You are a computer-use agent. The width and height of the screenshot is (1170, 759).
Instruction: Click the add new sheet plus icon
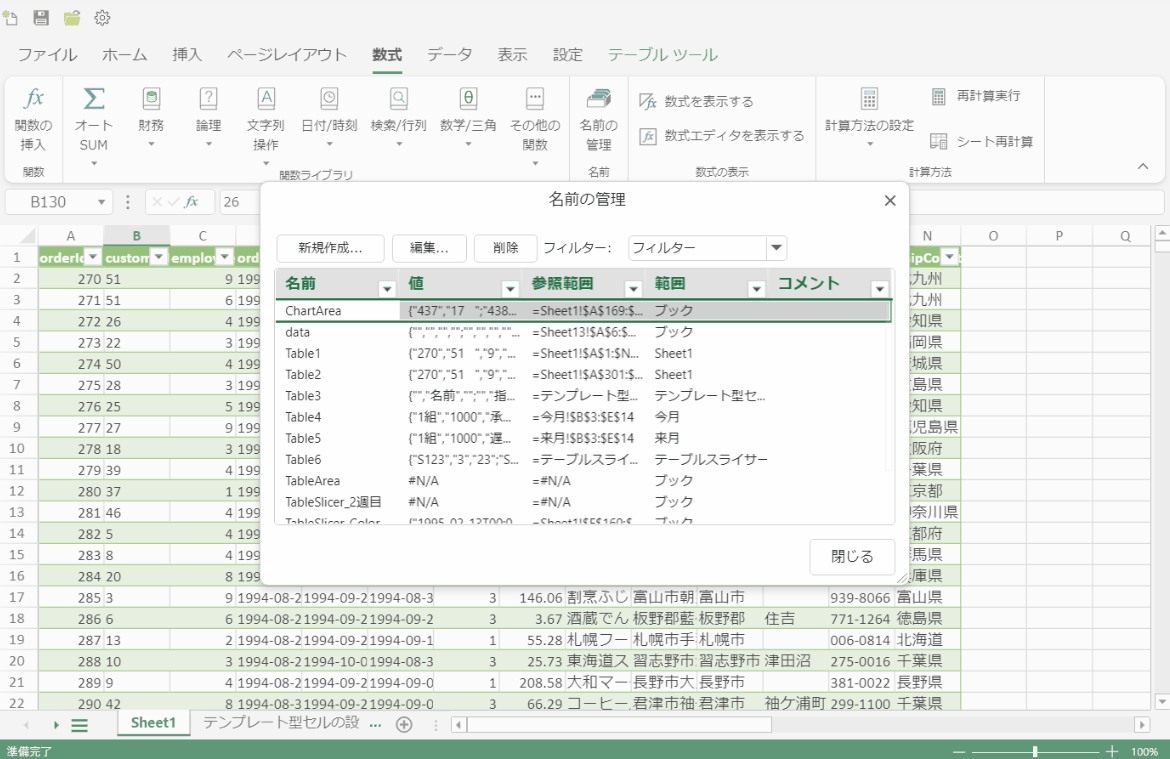coord(404,725)
